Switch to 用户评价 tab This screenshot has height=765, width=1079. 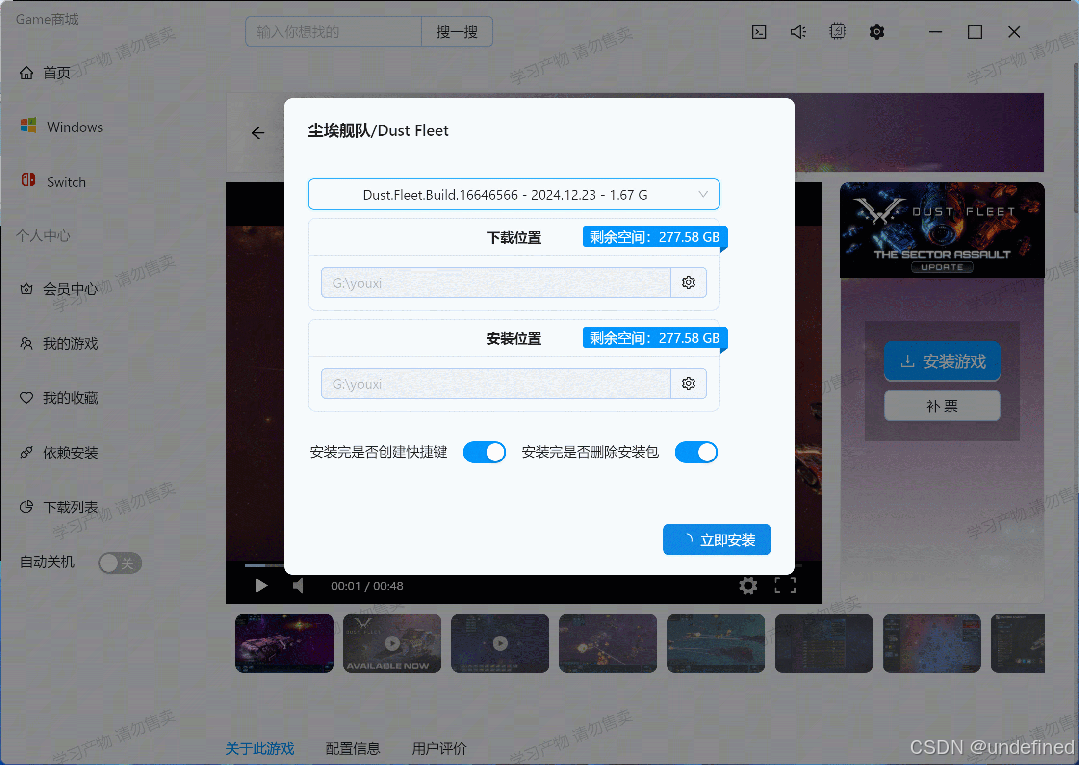(x=439, y=748)
